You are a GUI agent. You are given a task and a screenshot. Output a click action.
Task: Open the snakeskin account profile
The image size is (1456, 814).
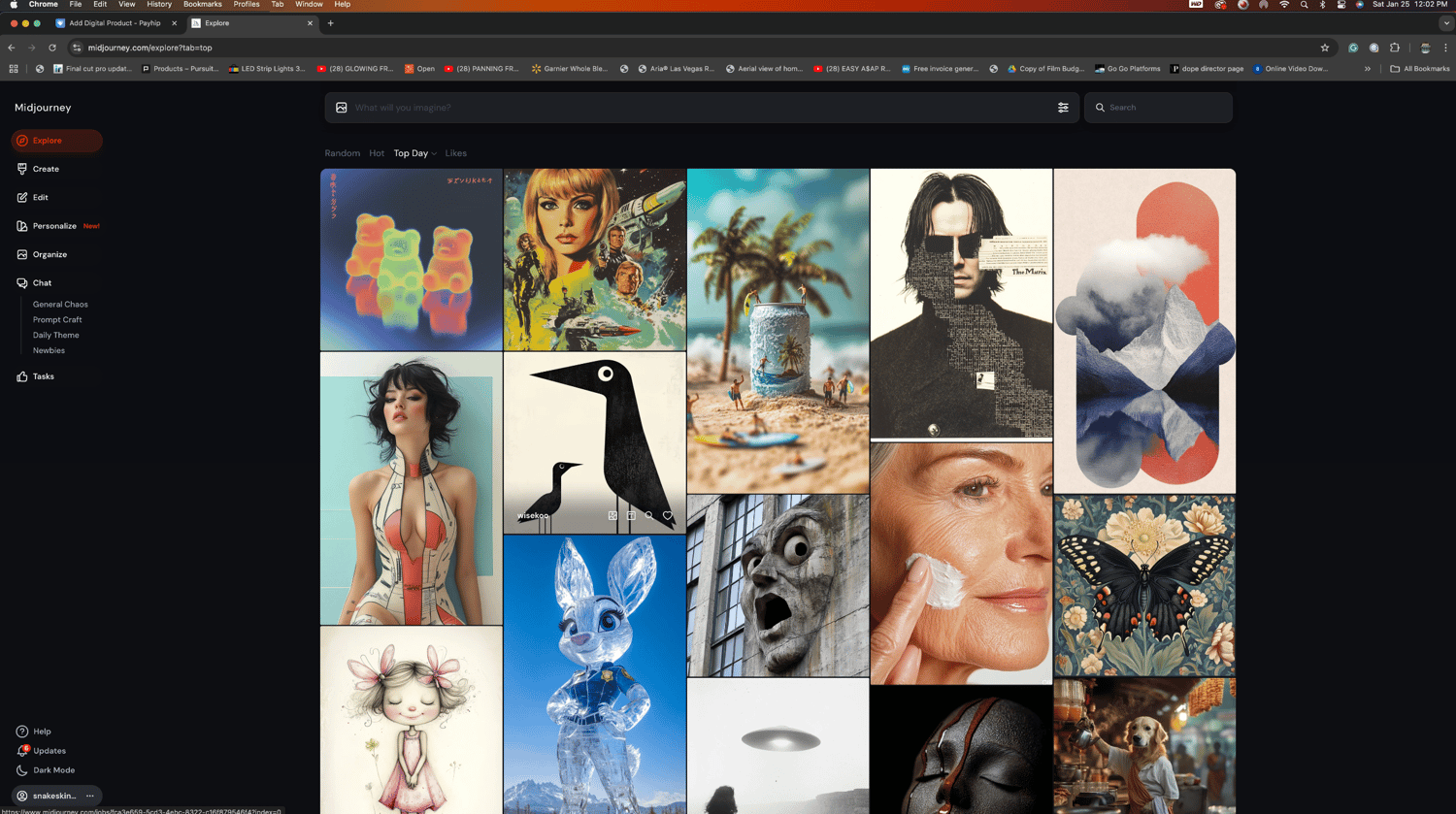click(47, 796)
